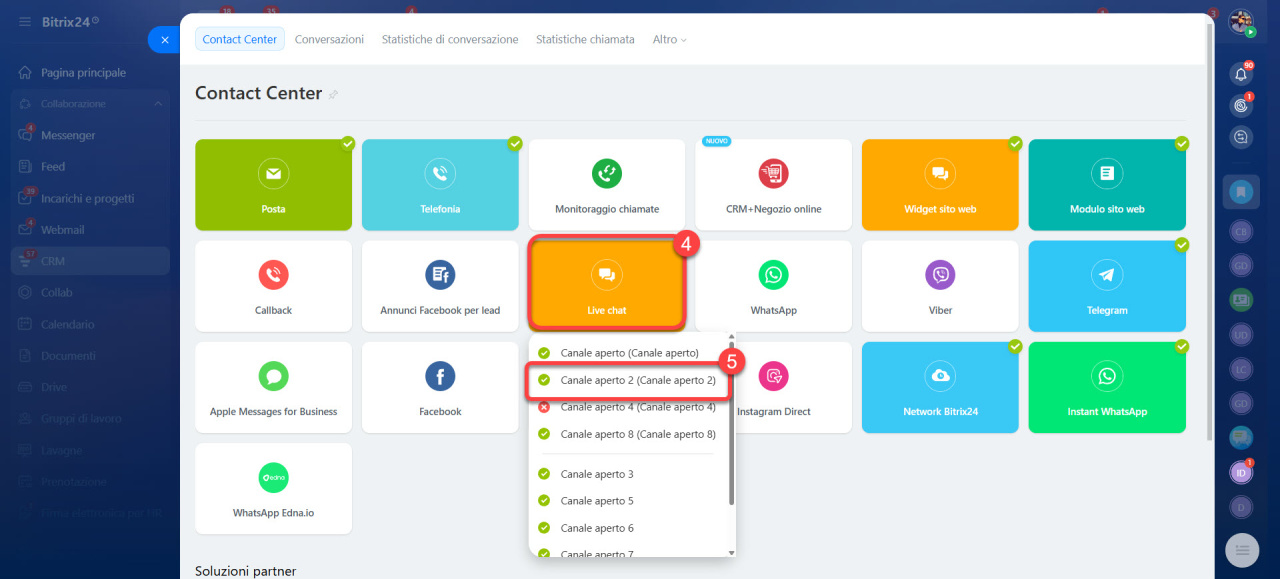Click the ID avatar in right sidebar

(x=1241, y=472)
